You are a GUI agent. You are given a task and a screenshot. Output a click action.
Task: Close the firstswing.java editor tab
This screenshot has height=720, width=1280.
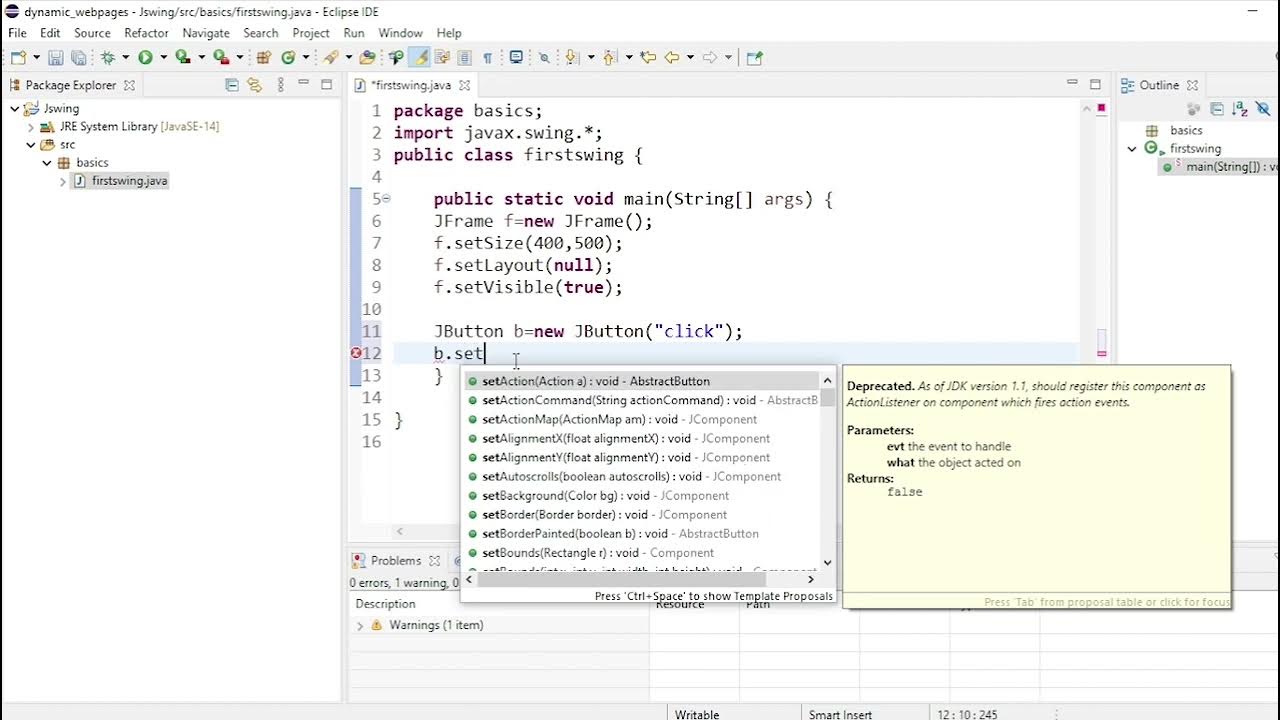click(x=465, y=85)
